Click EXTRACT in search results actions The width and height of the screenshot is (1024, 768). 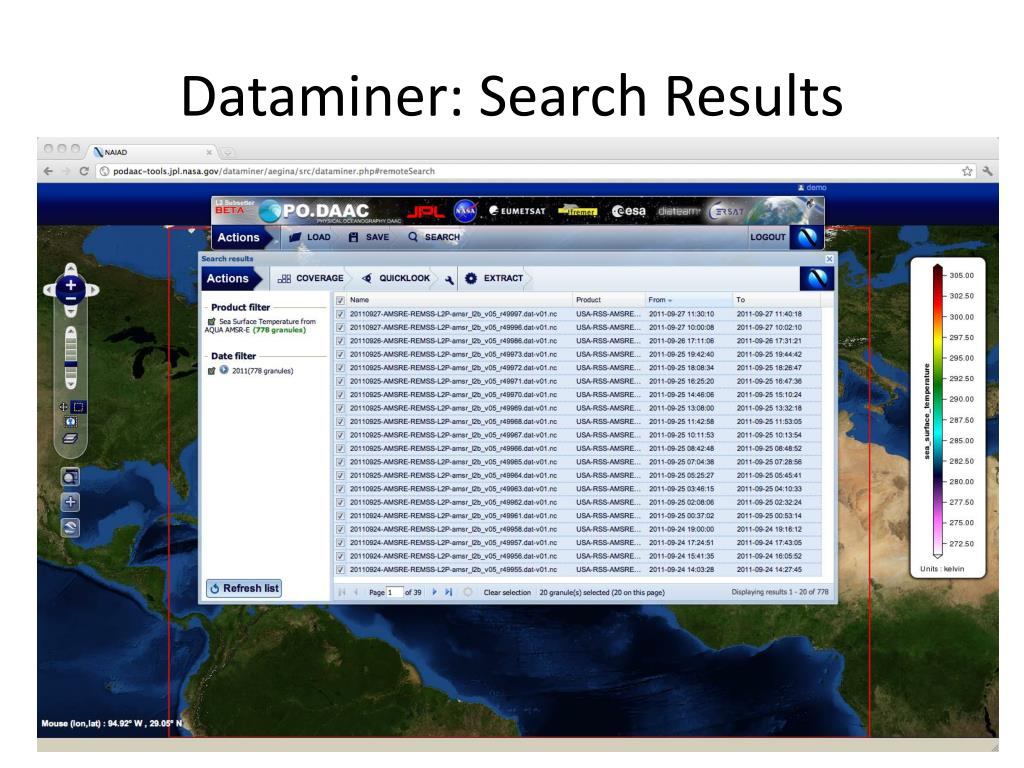[494, 278]
